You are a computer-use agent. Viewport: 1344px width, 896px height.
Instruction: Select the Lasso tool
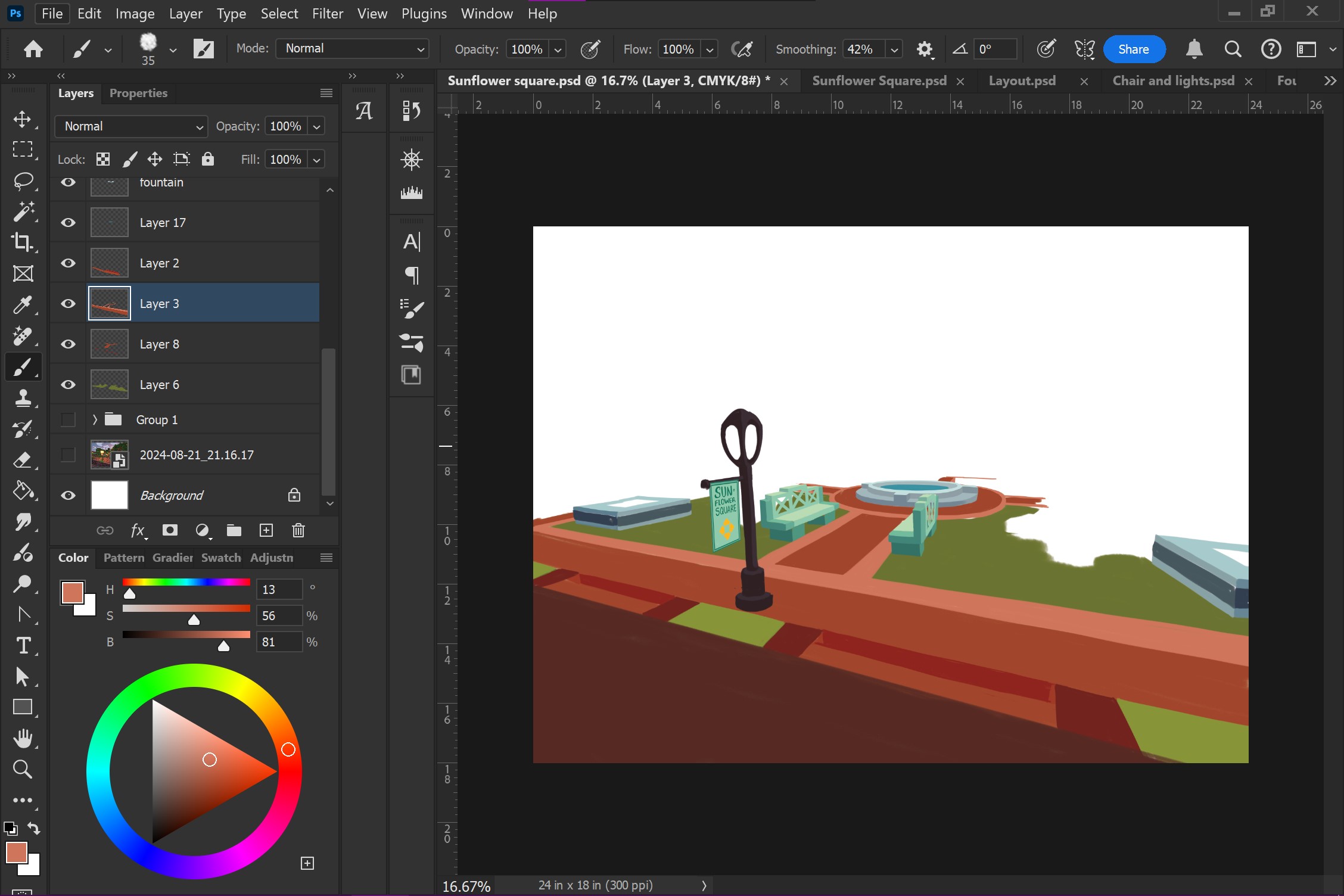(23, 181)
